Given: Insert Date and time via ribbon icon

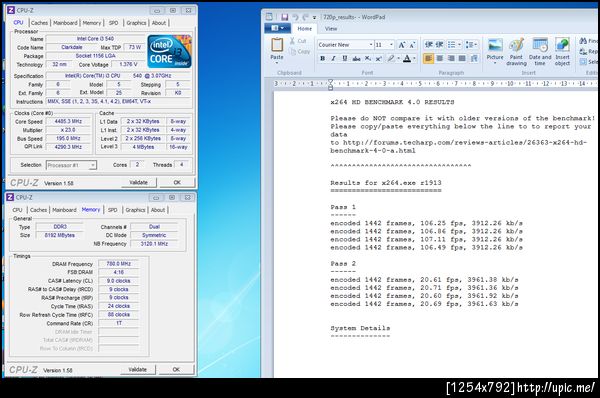Looking at the screenshot, I should point(540,45).
